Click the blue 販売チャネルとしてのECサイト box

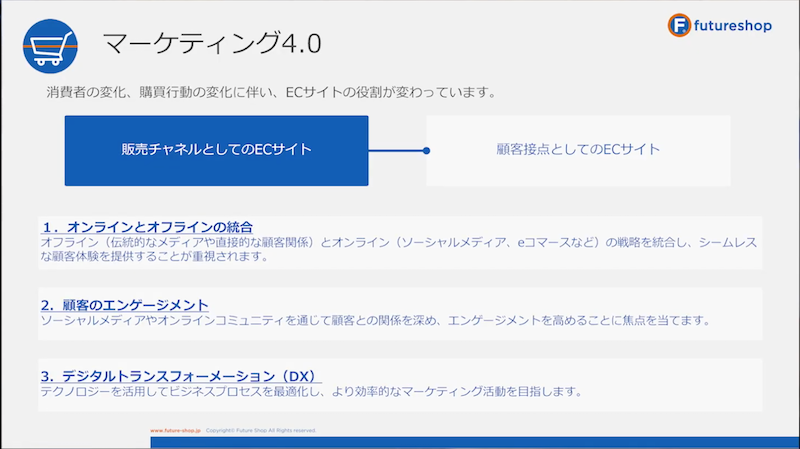(x=216, y=151)
